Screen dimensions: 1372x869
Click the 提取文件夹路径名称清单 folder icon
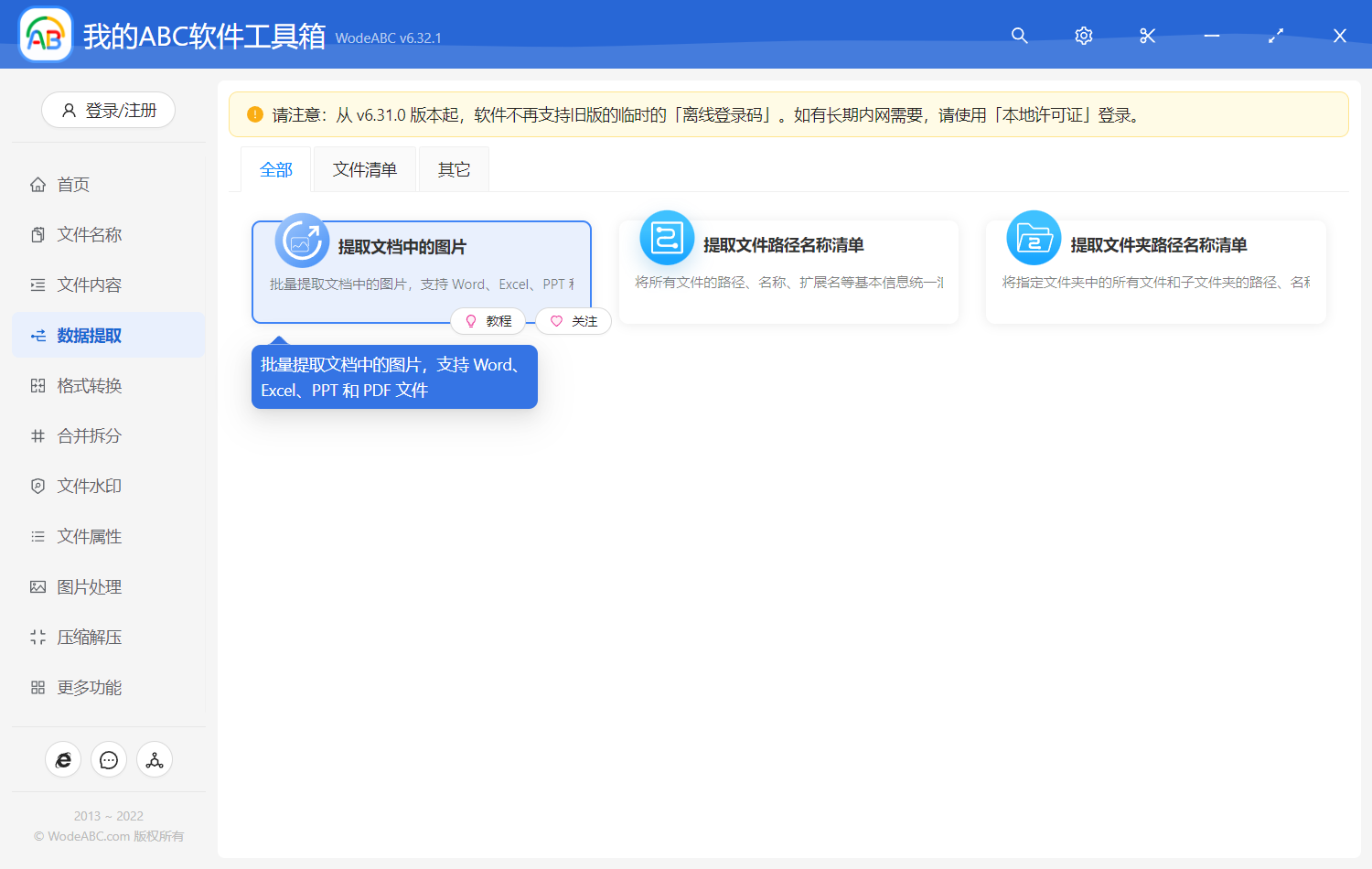pyautogui.click(x=1034, y=238)
